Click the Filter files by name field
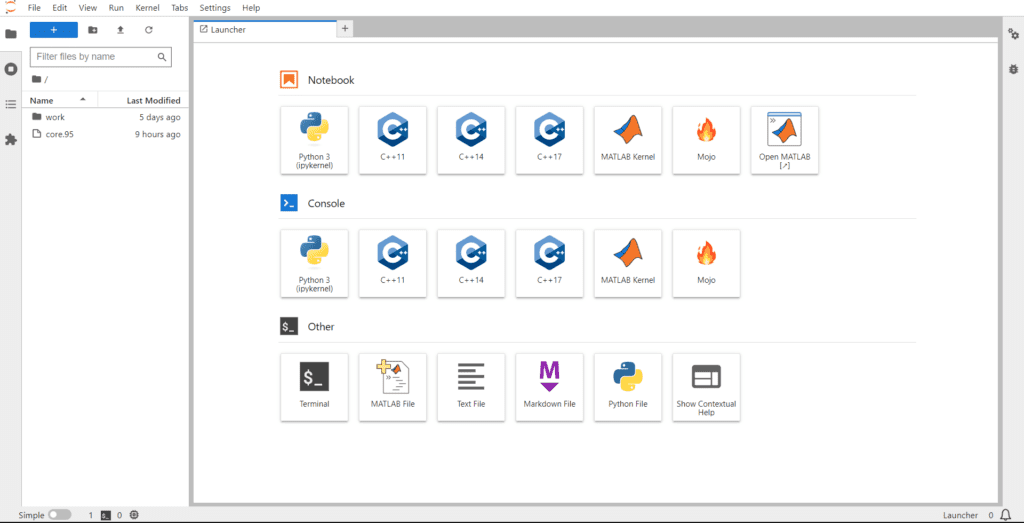 point(101,57)
